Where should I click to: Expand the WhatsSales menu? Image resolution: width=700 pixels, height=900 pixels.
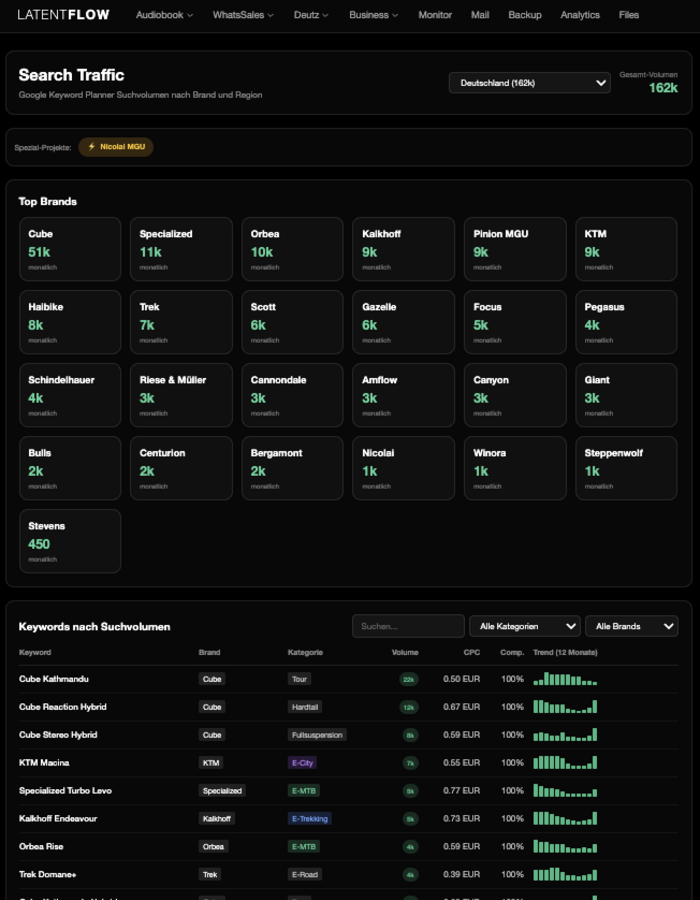click(x=243, y=15)
